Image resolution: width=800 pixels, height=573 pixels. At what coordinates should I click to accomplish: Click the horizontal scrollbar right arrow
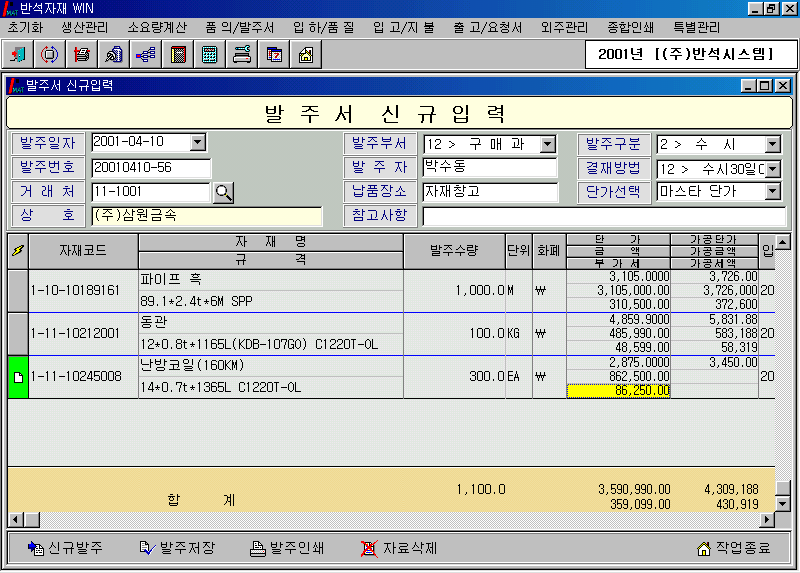[767, 520]
